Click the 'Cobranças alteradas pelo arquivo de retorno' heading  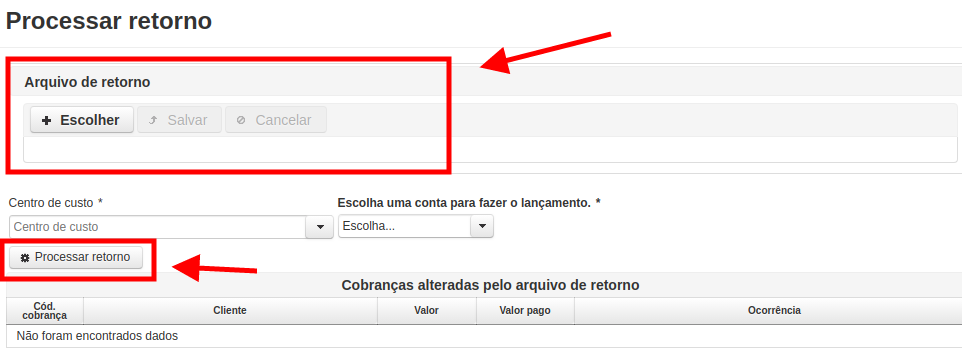click(x=490, y=285)
